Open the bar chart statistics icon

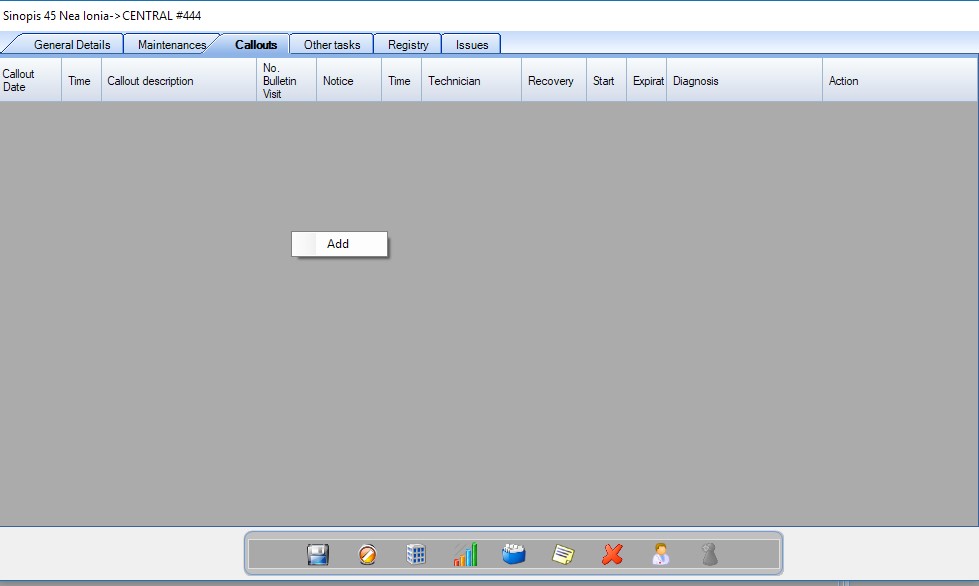465,554
